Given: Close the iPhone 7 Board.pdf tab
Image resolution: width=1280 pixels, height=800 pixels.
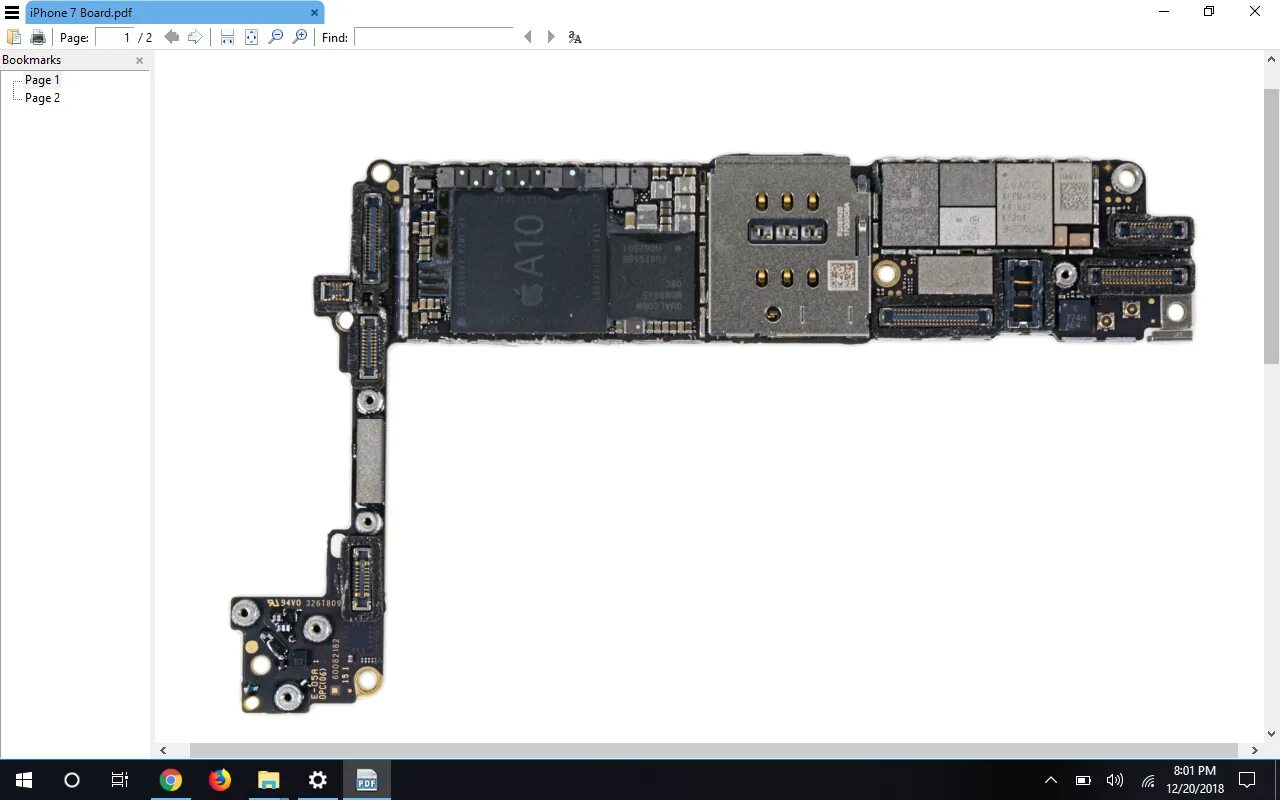Looking at the screenshot, I should (x=314, y=12).
